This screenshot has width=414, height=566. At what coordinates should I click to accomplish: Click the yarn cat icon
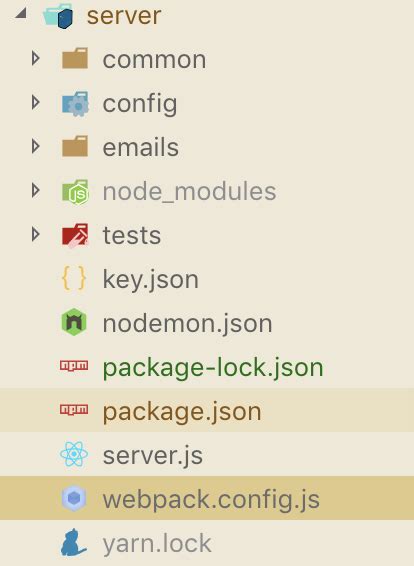[x=73, y=542]
